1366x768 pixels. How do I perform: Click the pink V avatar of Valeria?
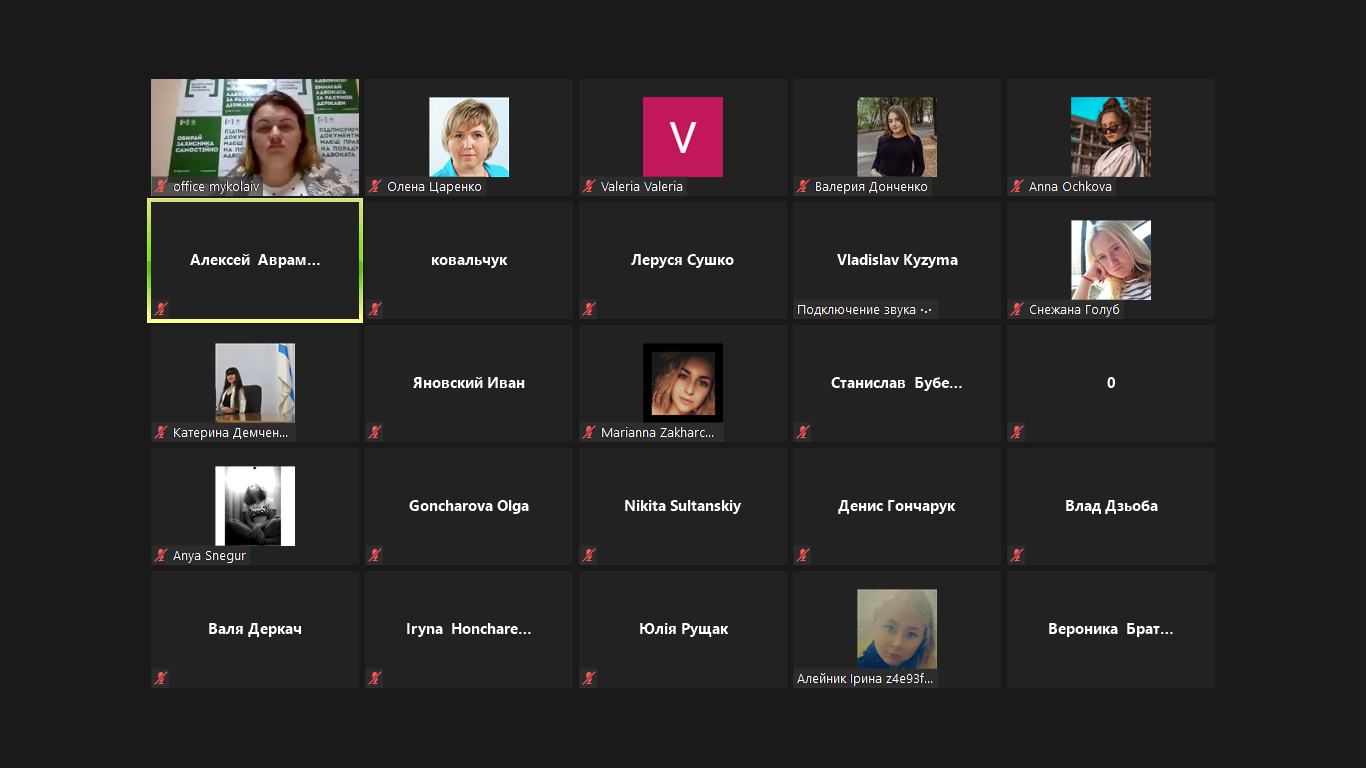tap(683, 137)
